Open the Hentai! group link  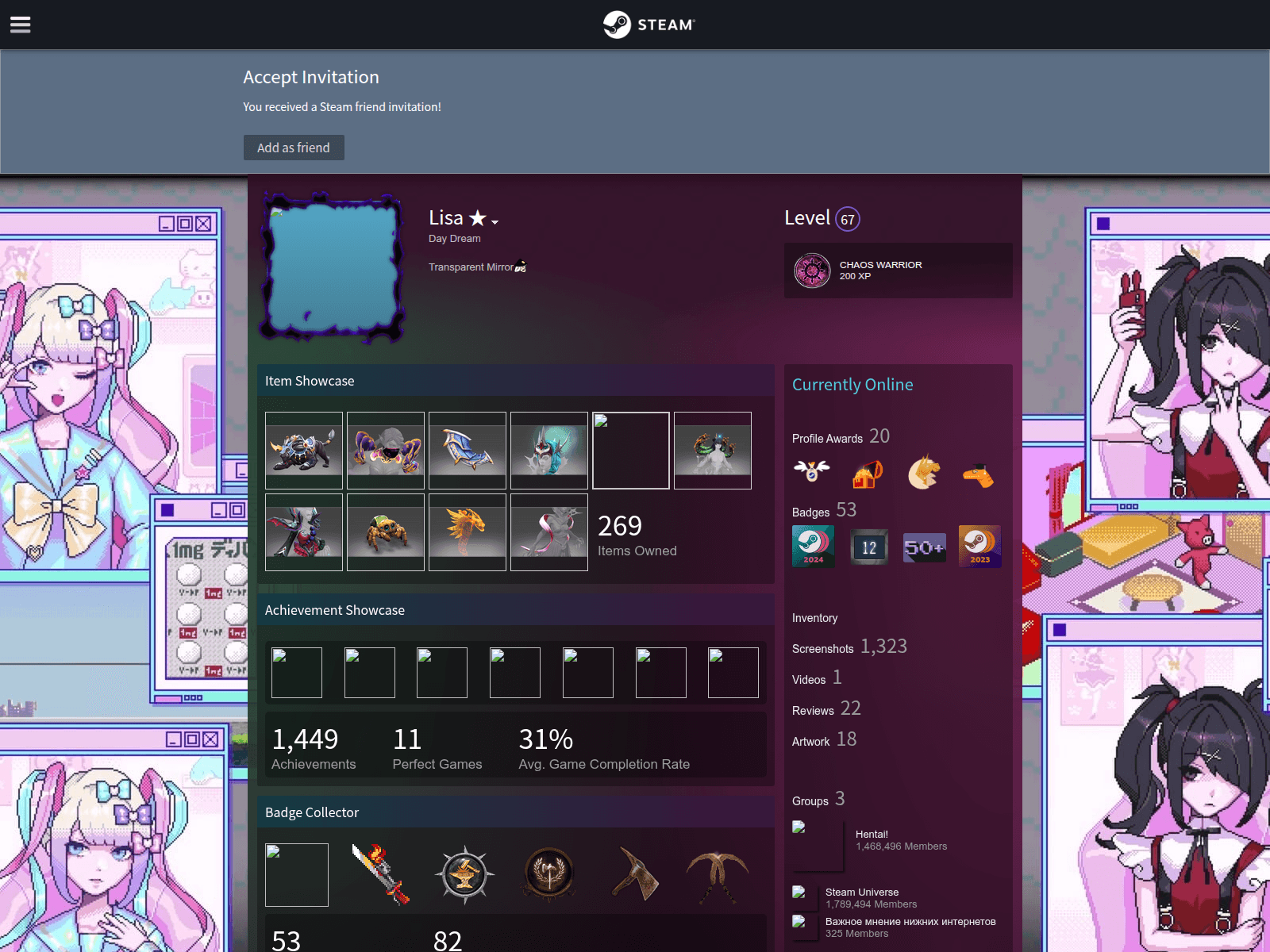pyautogui.click(x=872, y=834)
